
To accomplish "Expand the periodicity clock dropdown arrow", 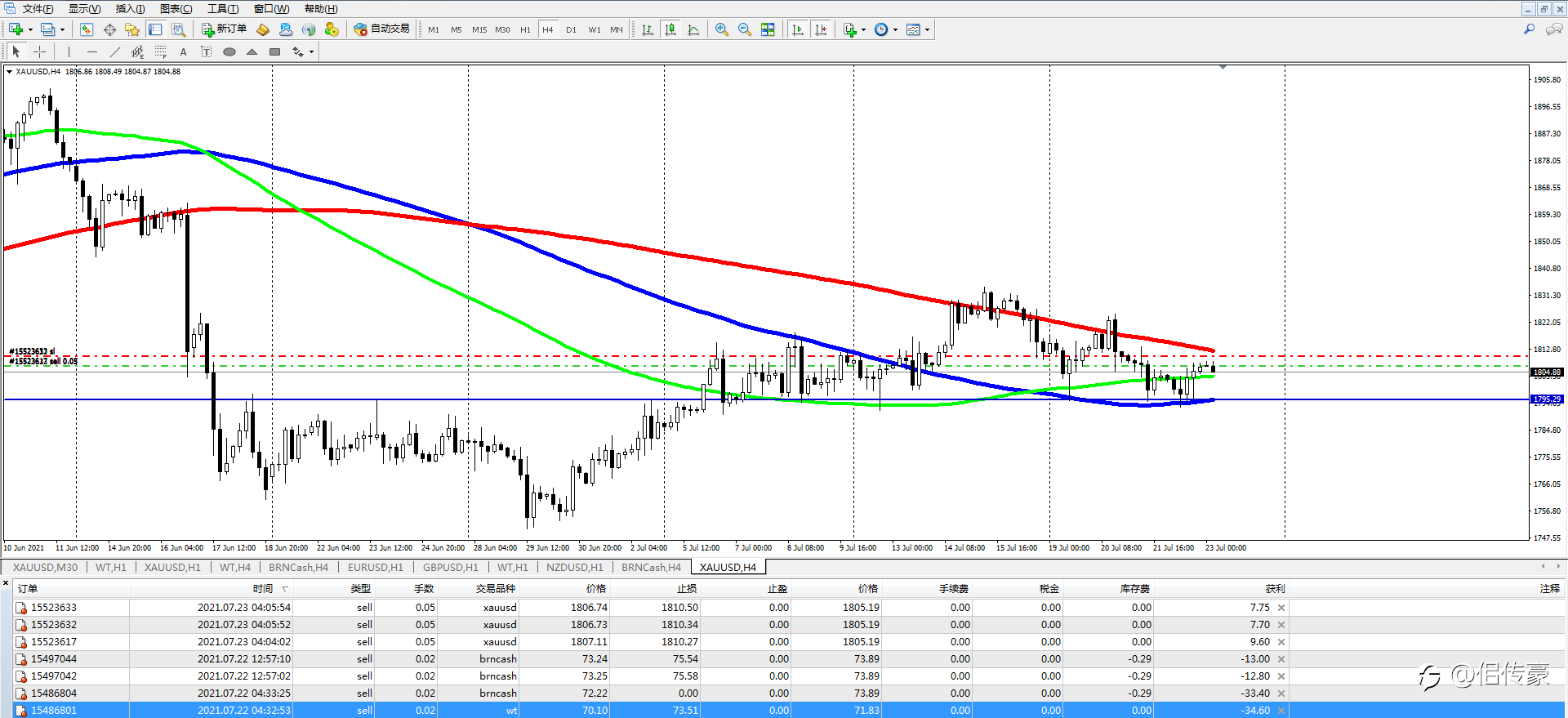I will pos(895,30).
